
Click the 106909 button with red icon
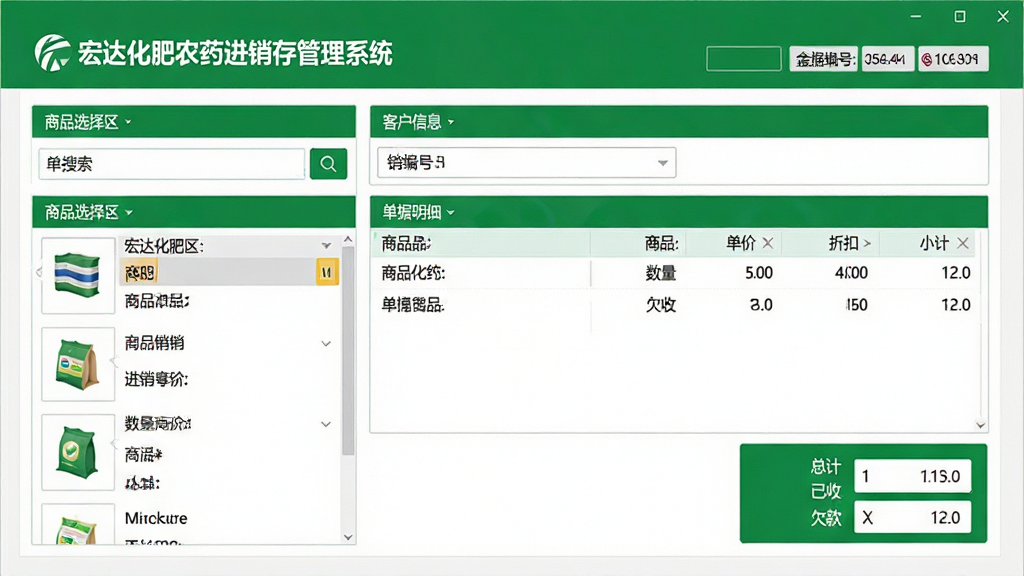point(953,59)
